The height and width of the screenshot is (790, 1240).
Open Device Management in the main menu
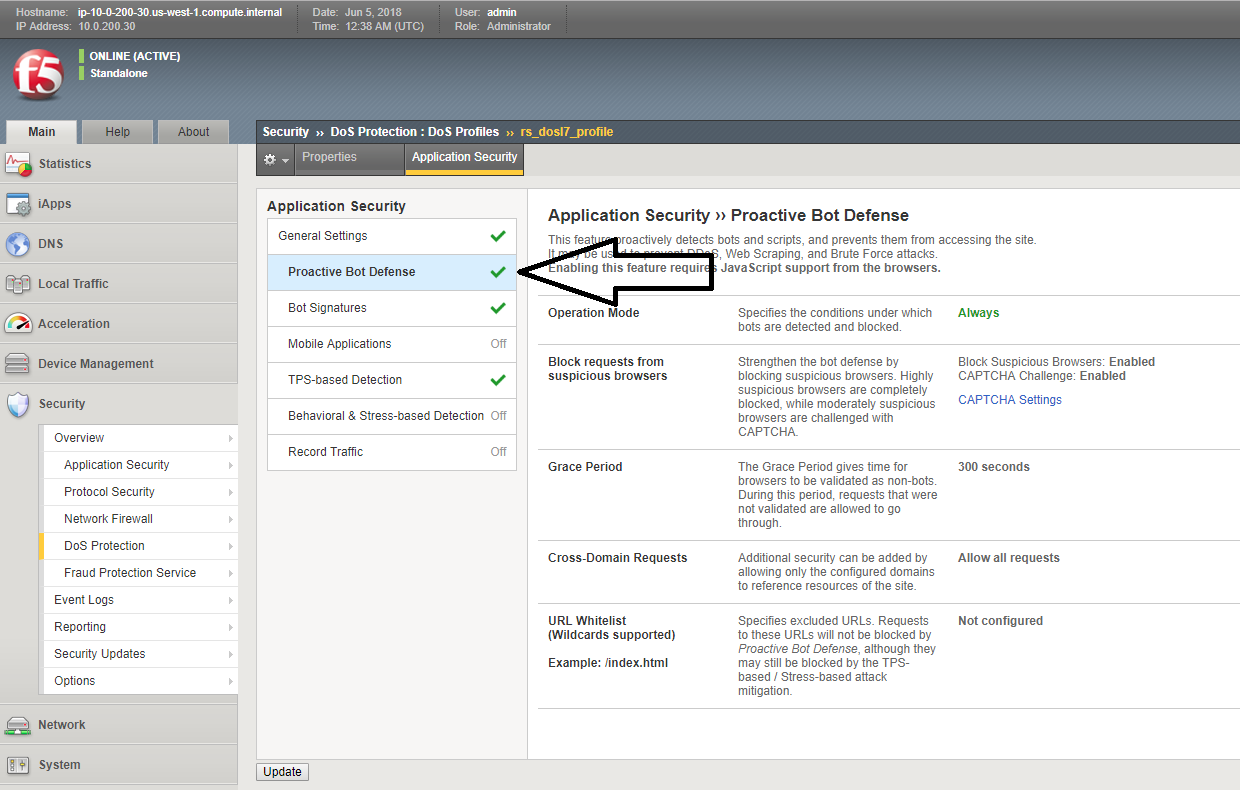[119, 364]
